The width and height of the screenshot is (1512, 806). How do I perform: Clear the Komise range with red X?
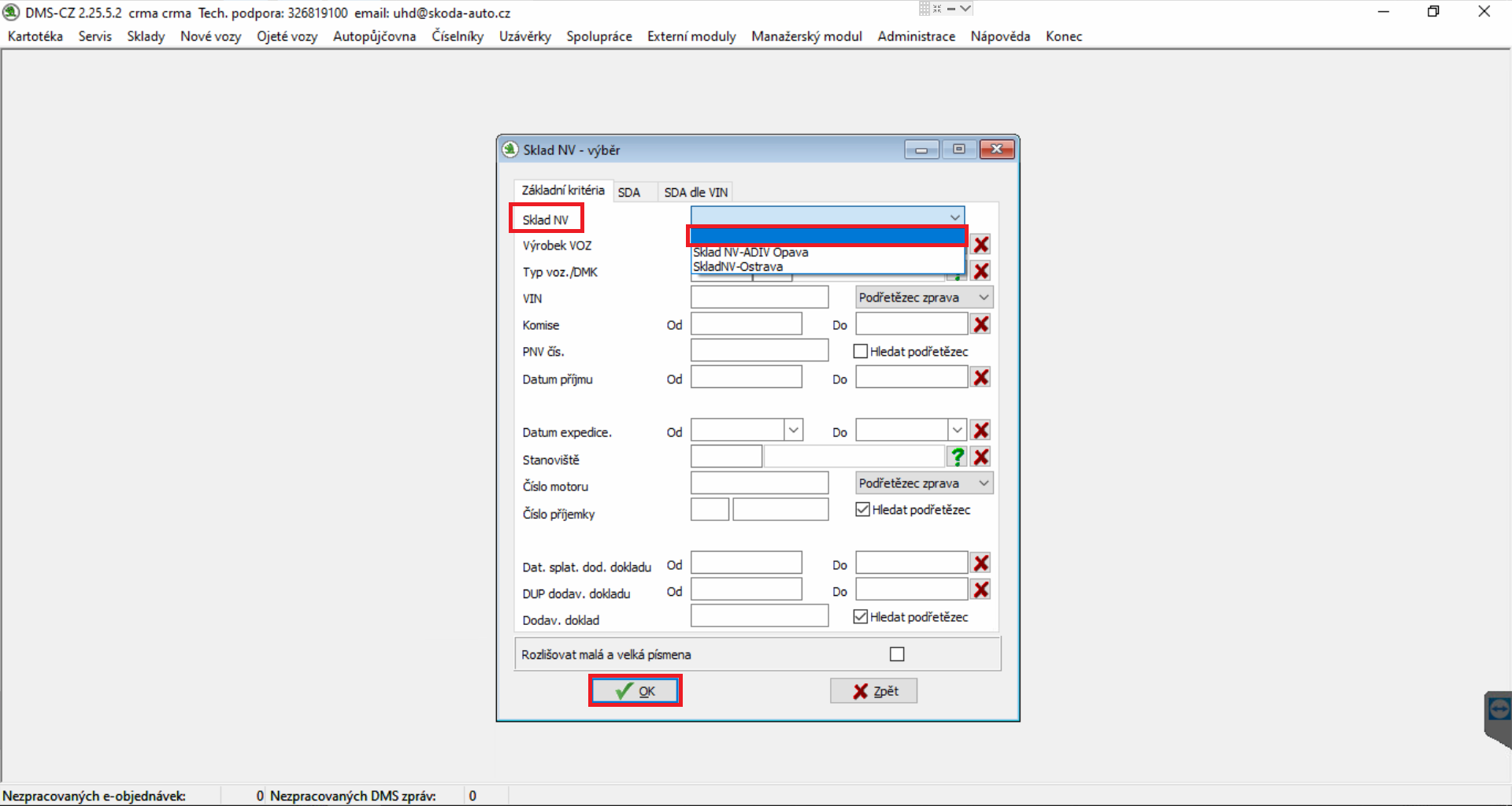980,324
